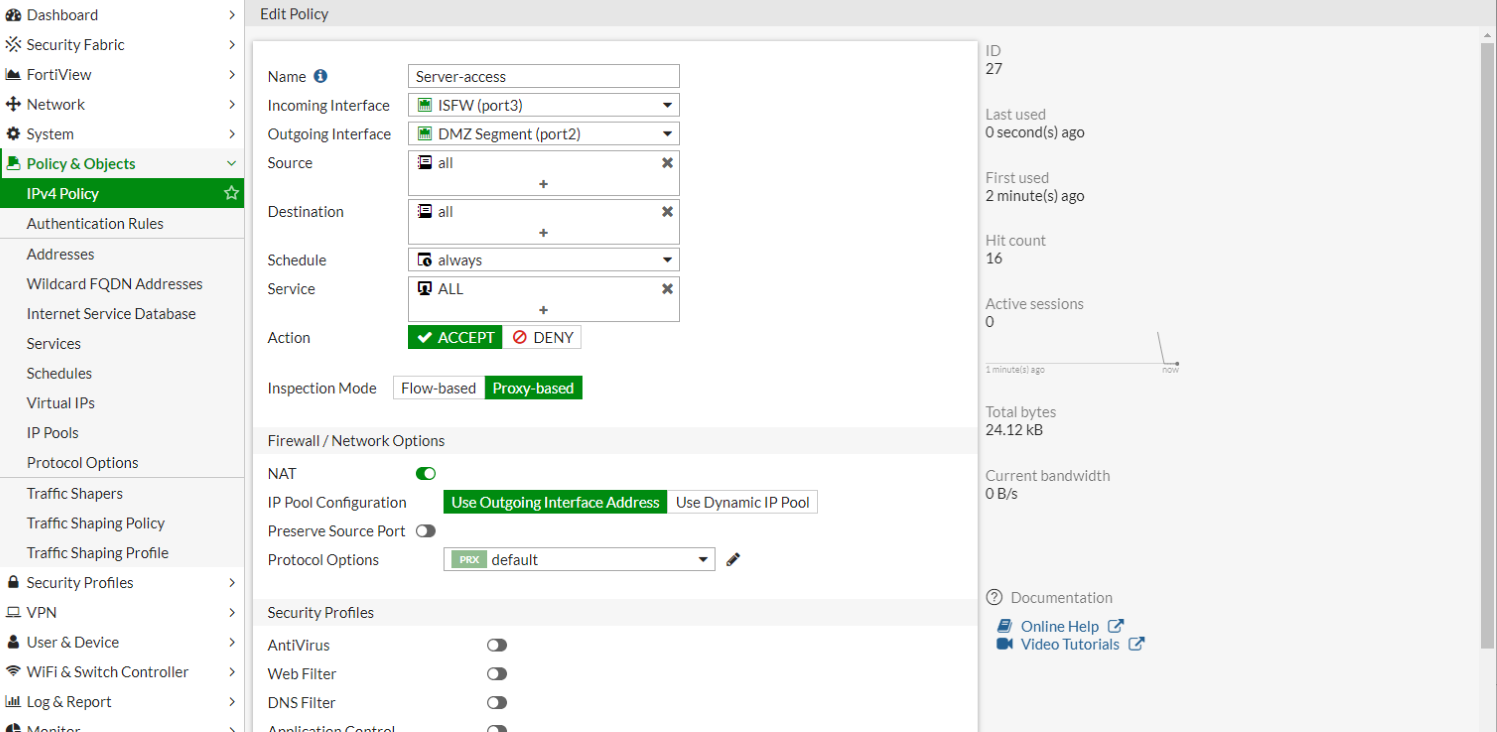
Task: Open the Outgoing Interface dropdown
Action: click(544, 134)
